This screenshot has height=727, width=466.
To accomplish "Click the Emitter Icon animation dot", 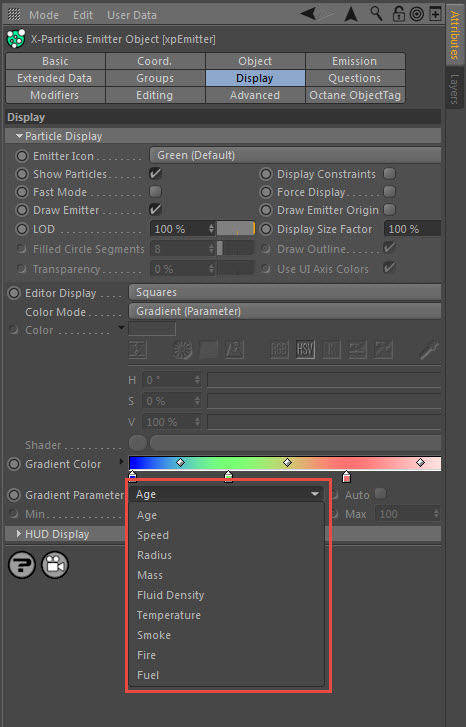I will [x=22, y=156].
